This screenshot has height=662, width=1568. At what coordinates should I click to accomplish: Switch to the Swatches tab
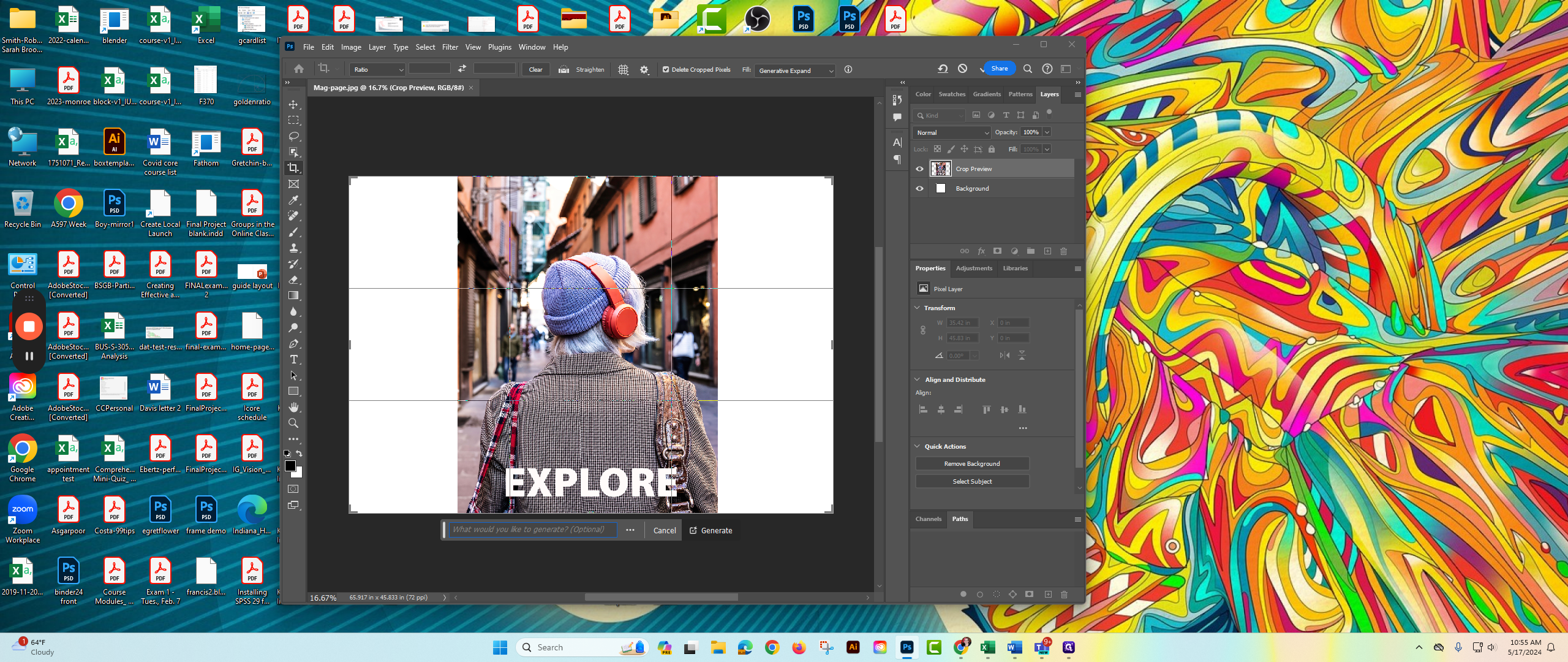952,94
